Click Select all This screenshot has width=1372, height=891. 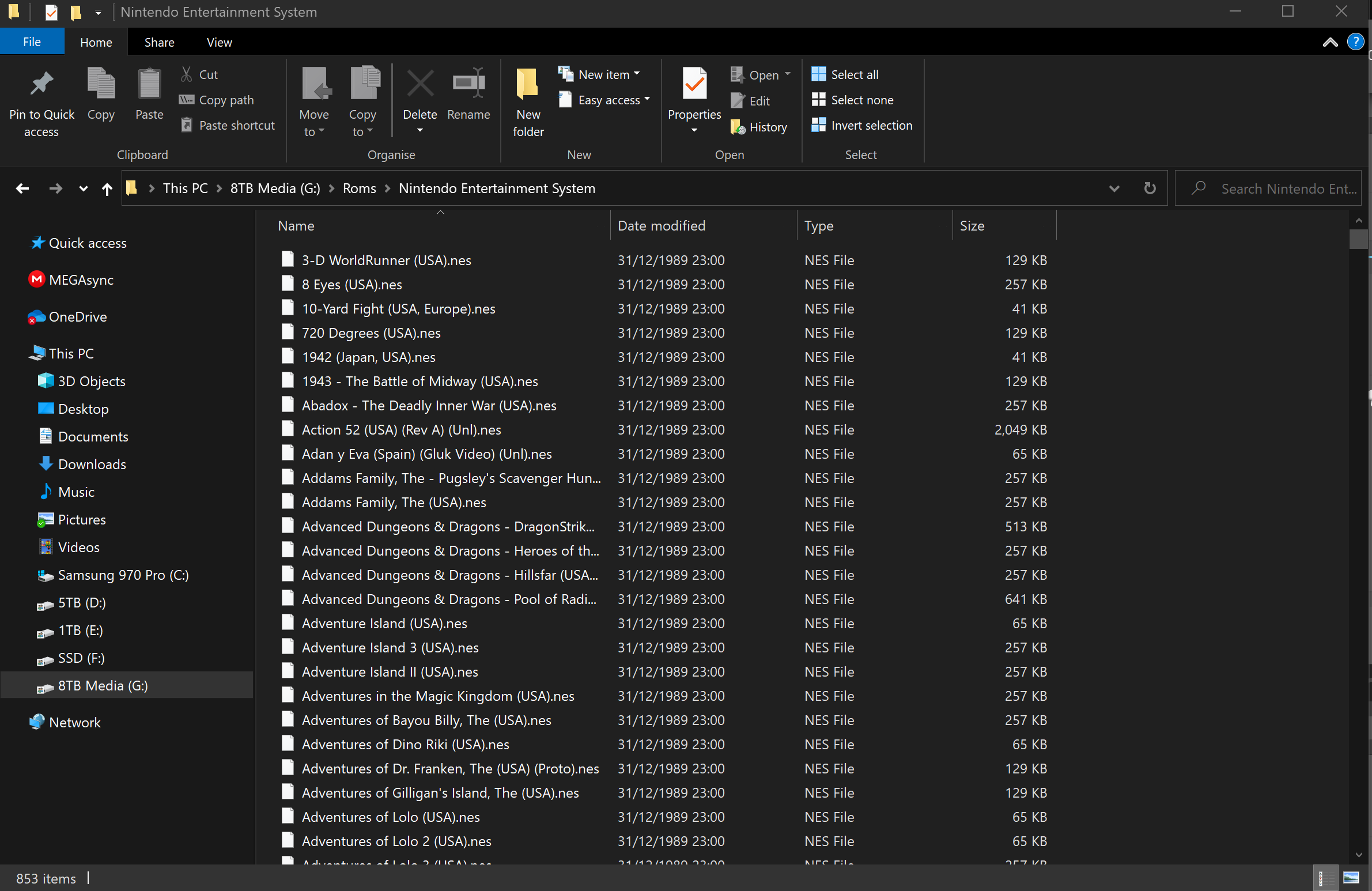[x=845, y=74]
